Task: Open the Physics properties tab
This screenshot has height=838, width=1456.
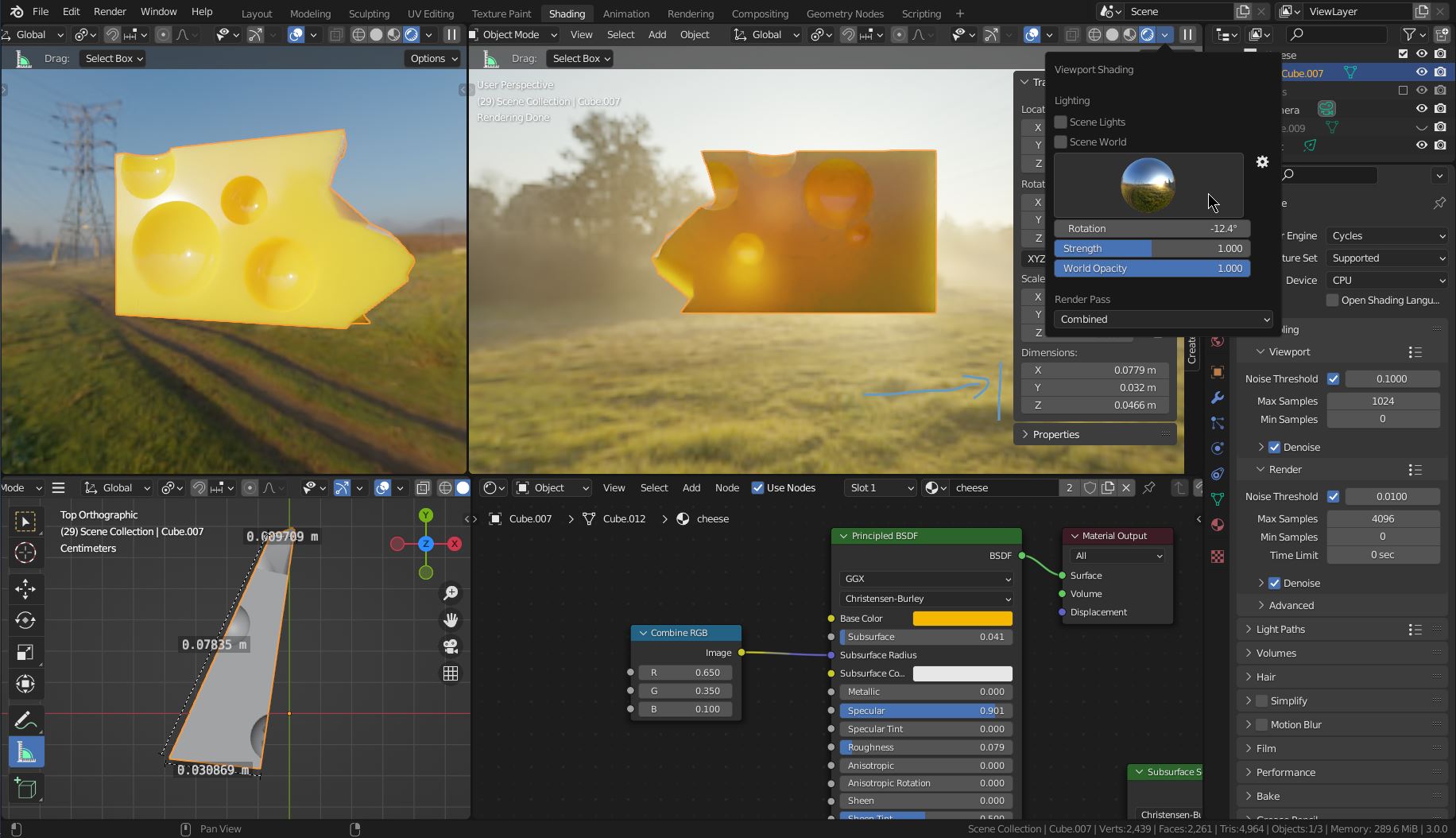Action: (1217, 448)
